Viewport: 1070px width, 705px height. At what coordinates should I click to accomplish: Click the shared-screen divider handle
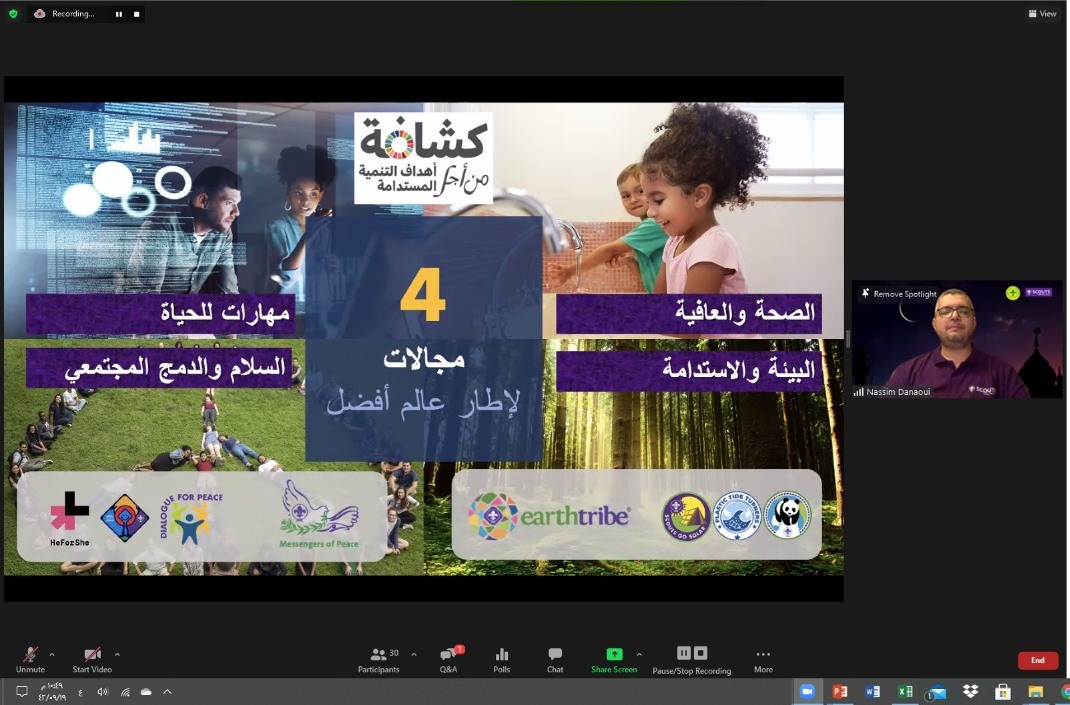[x=848, y=339]
